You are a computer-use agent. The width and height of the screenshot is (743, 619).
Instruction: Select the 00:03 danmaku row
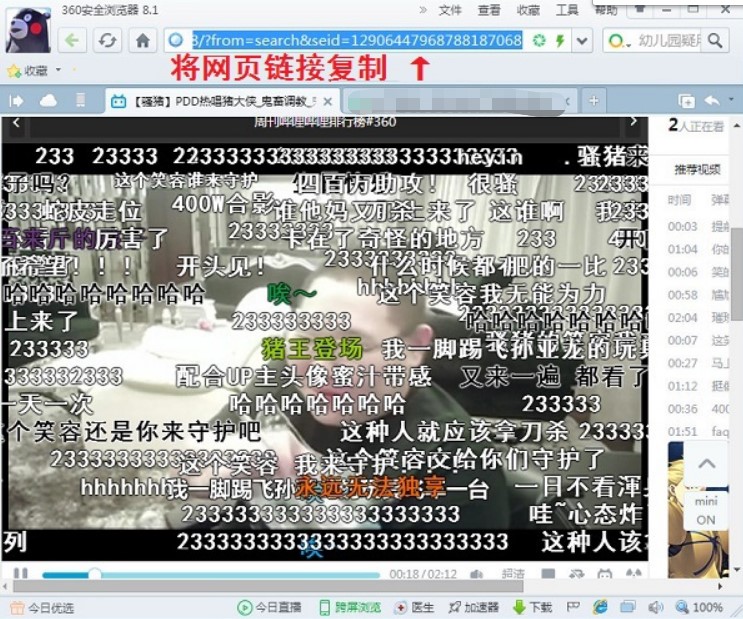(698, 227)
